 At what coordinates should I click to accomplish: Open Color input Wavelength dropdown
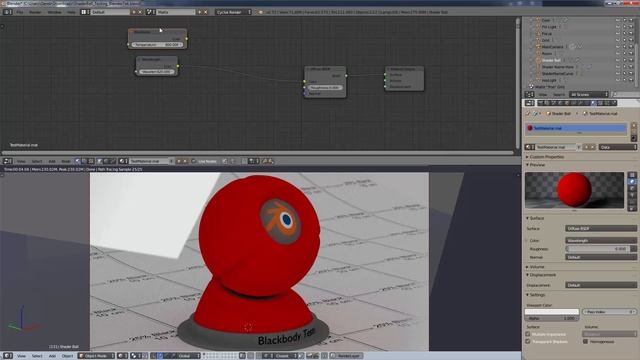tap(601, 241)
